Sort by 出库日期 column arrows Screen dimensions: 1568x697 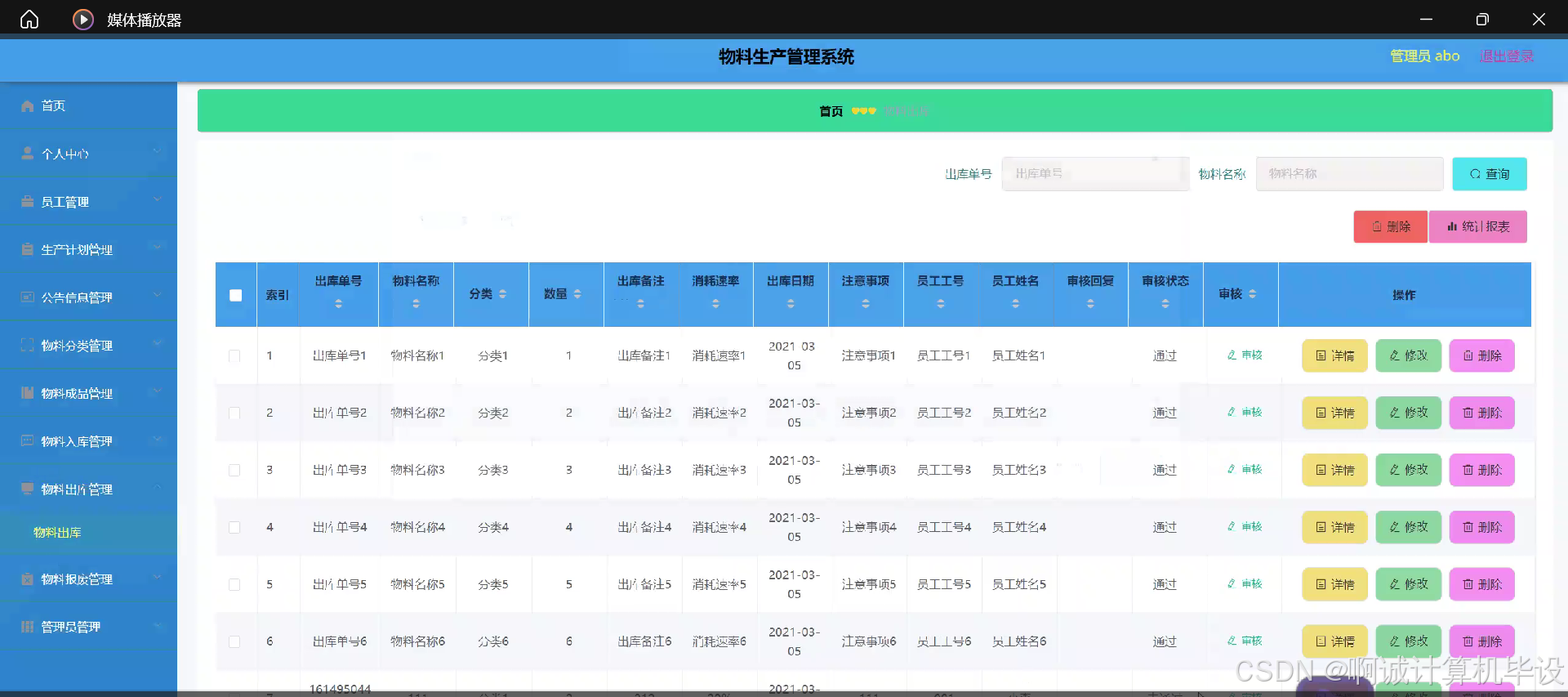click(791, 304)
